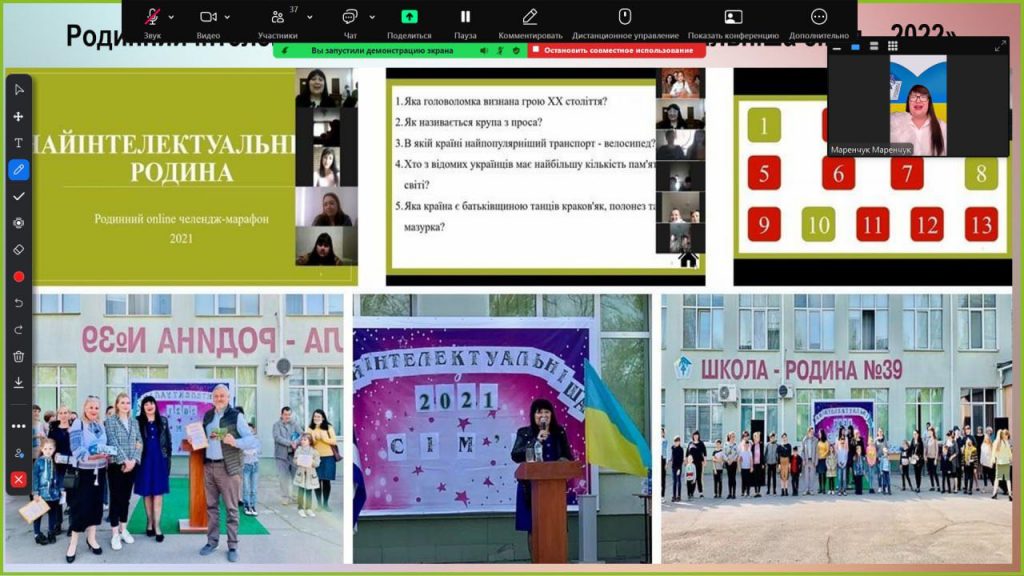Save annotations with the download icon

point(18,382)
